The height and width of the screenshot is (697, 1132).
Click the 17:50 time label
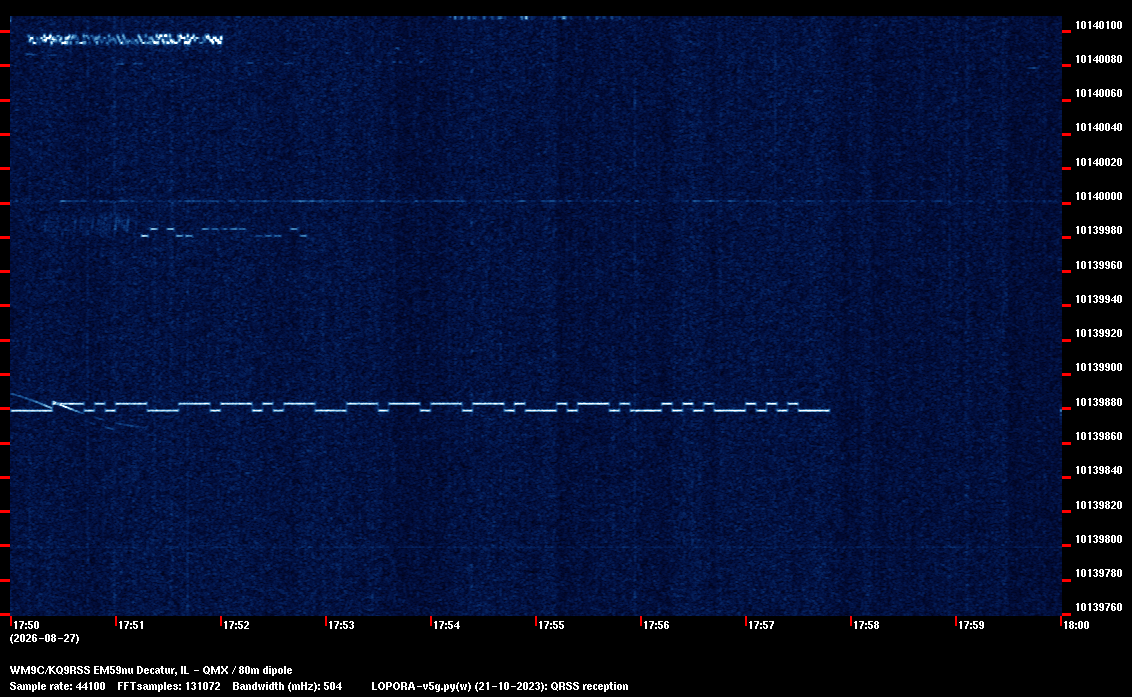pyautogui.click(x=27, y=625)
